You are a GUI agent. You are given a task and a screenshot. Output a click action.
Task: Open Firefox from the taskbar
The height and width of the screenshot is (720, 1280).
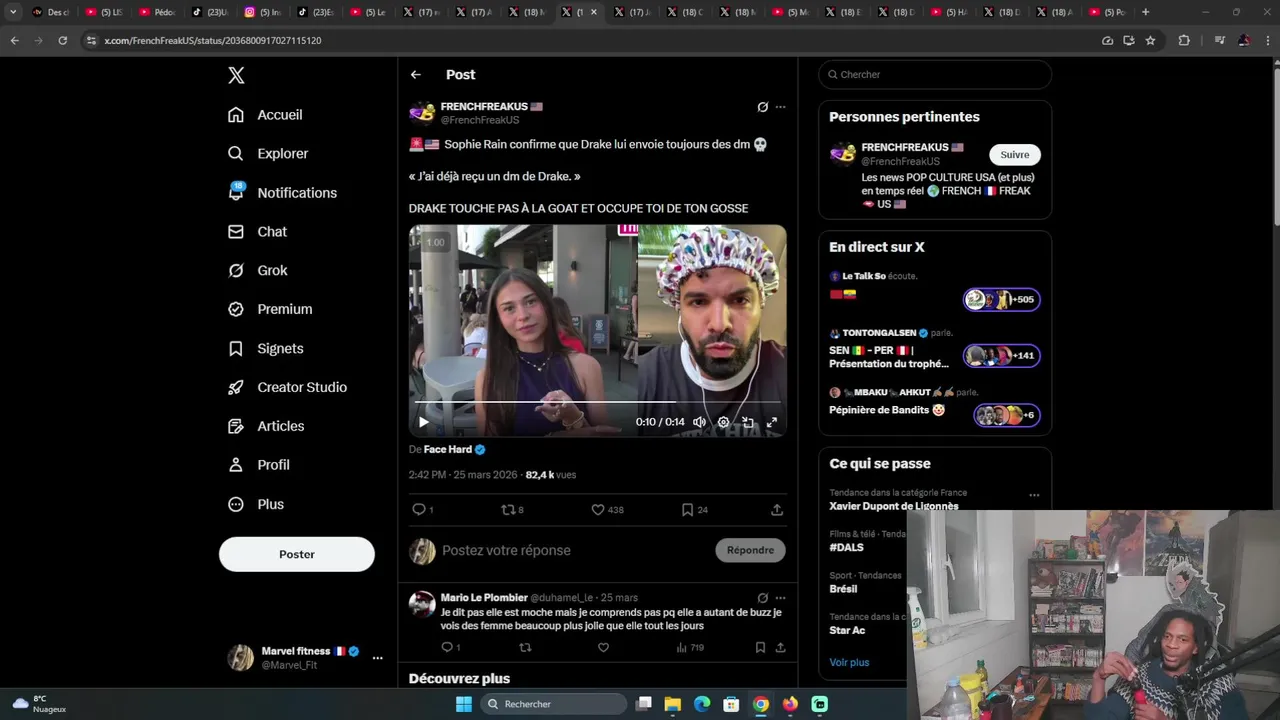point(790,704)
